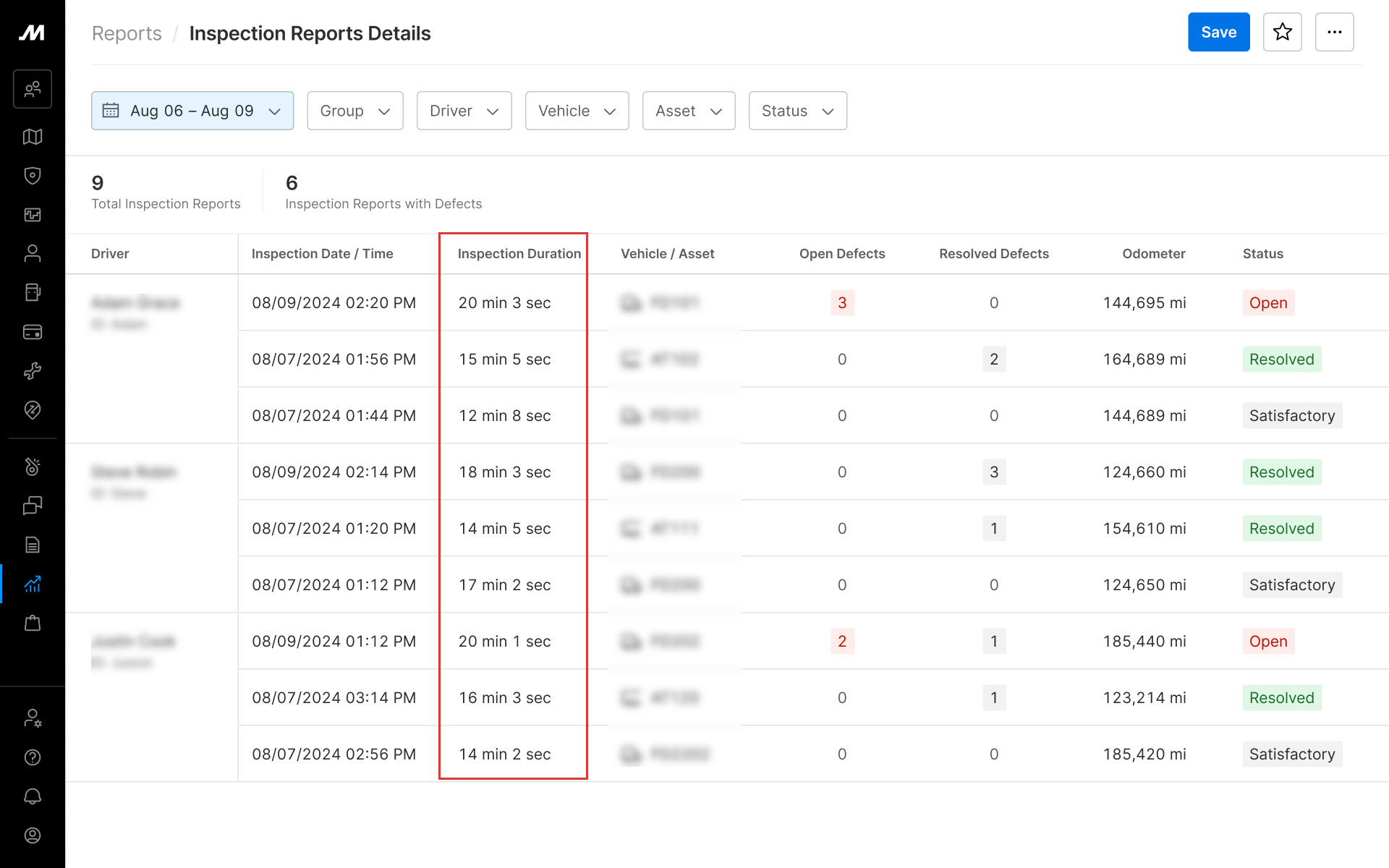Click the Satisfactory status in the 144,689 mi row

click(x=1292, y=416)
